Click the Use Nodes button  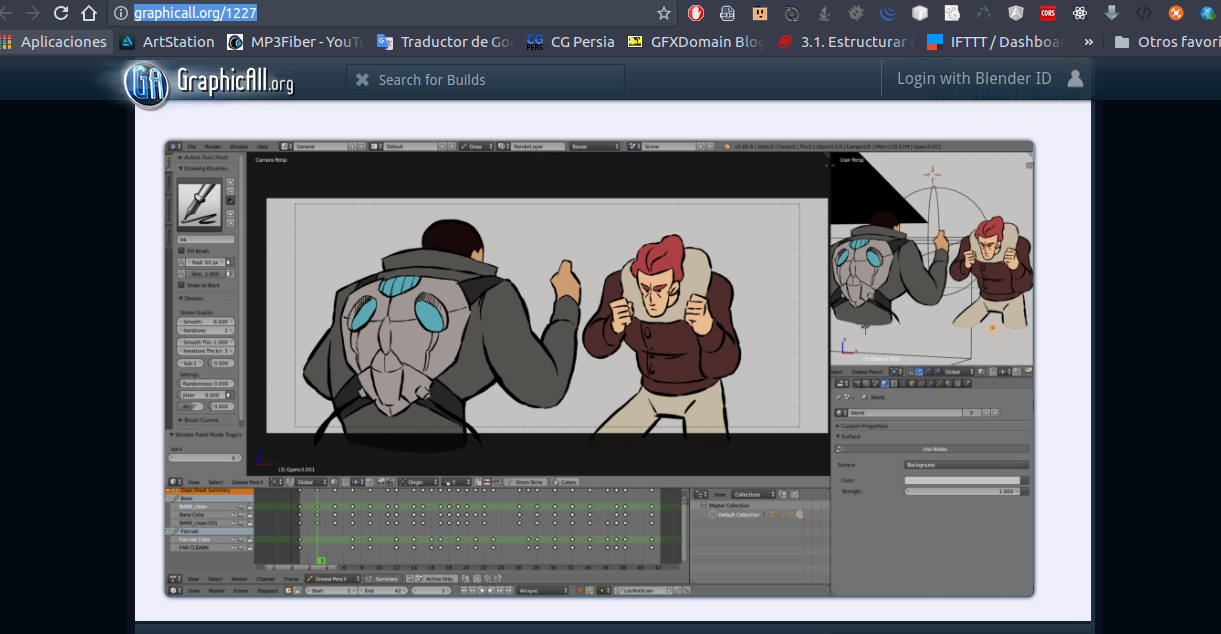(x=933, y=449)
